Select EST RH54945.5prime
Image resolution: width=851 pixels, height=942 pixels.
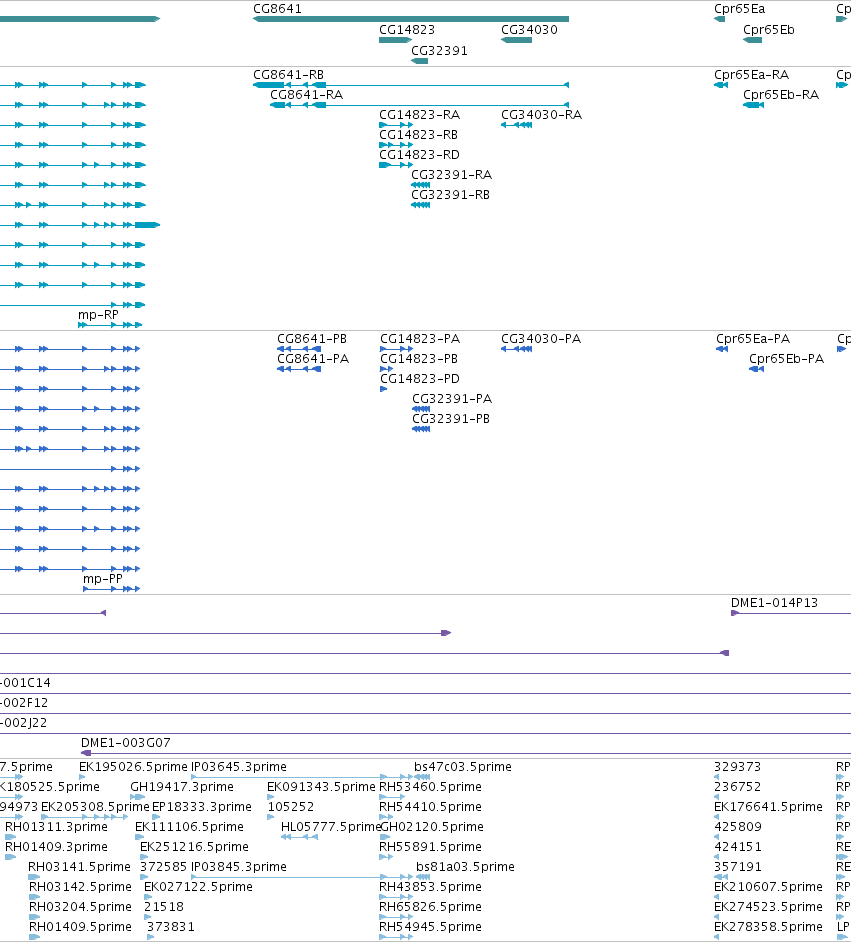point(396,937)
